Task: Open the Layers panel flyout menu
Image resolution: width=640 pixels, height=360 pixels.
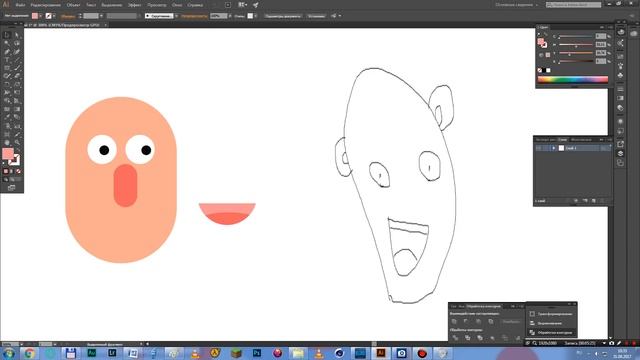Action: pos(609,140)
